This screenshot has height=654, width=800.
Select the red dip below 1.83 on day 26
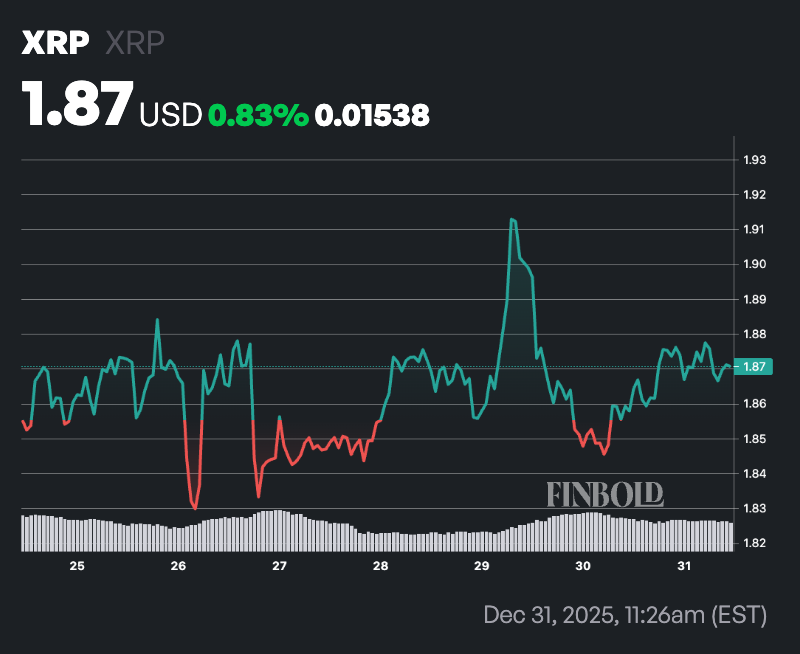(x=194, y=502)
